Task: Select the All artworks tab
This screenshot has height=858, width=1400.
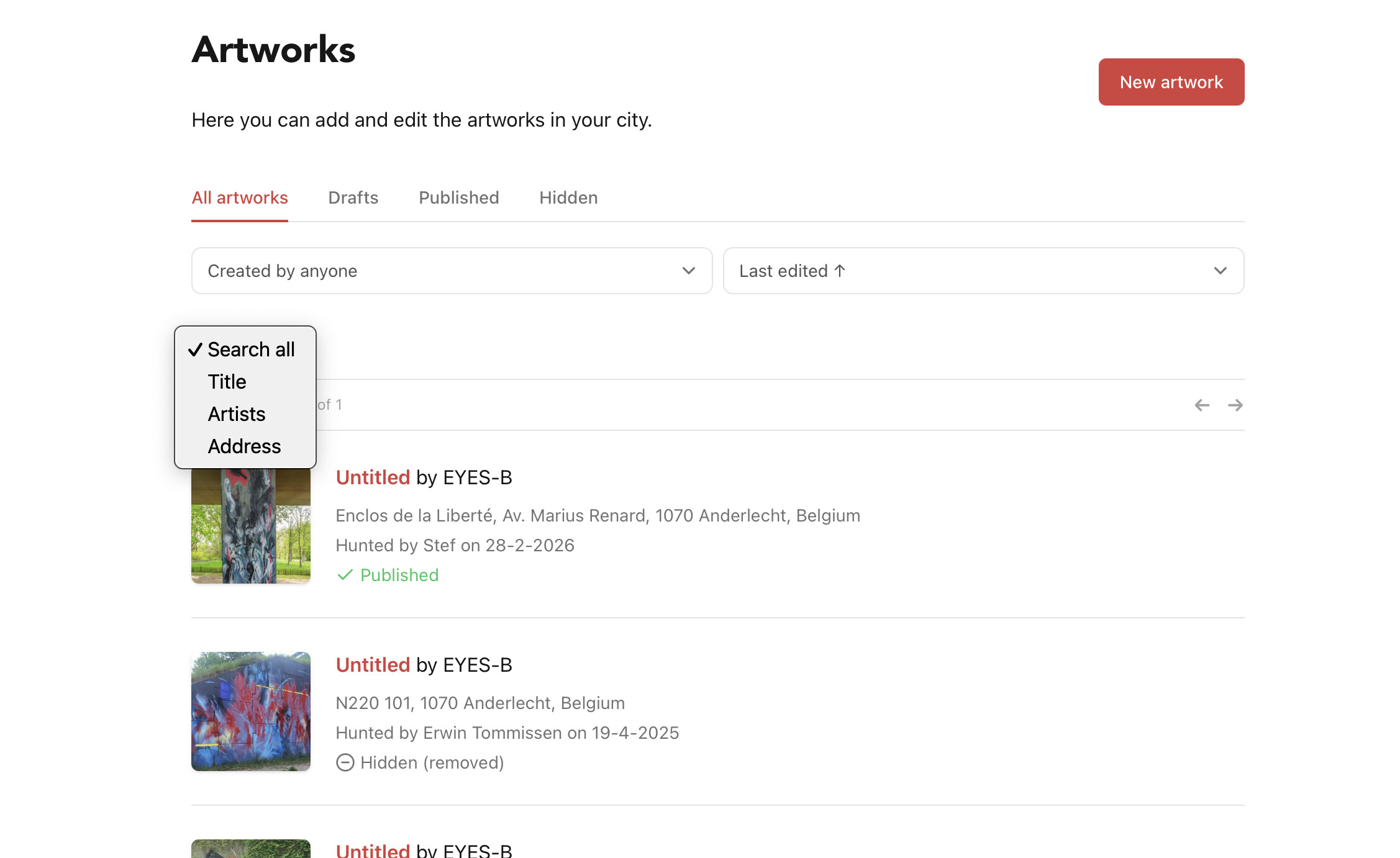Action: coord(239,197)
